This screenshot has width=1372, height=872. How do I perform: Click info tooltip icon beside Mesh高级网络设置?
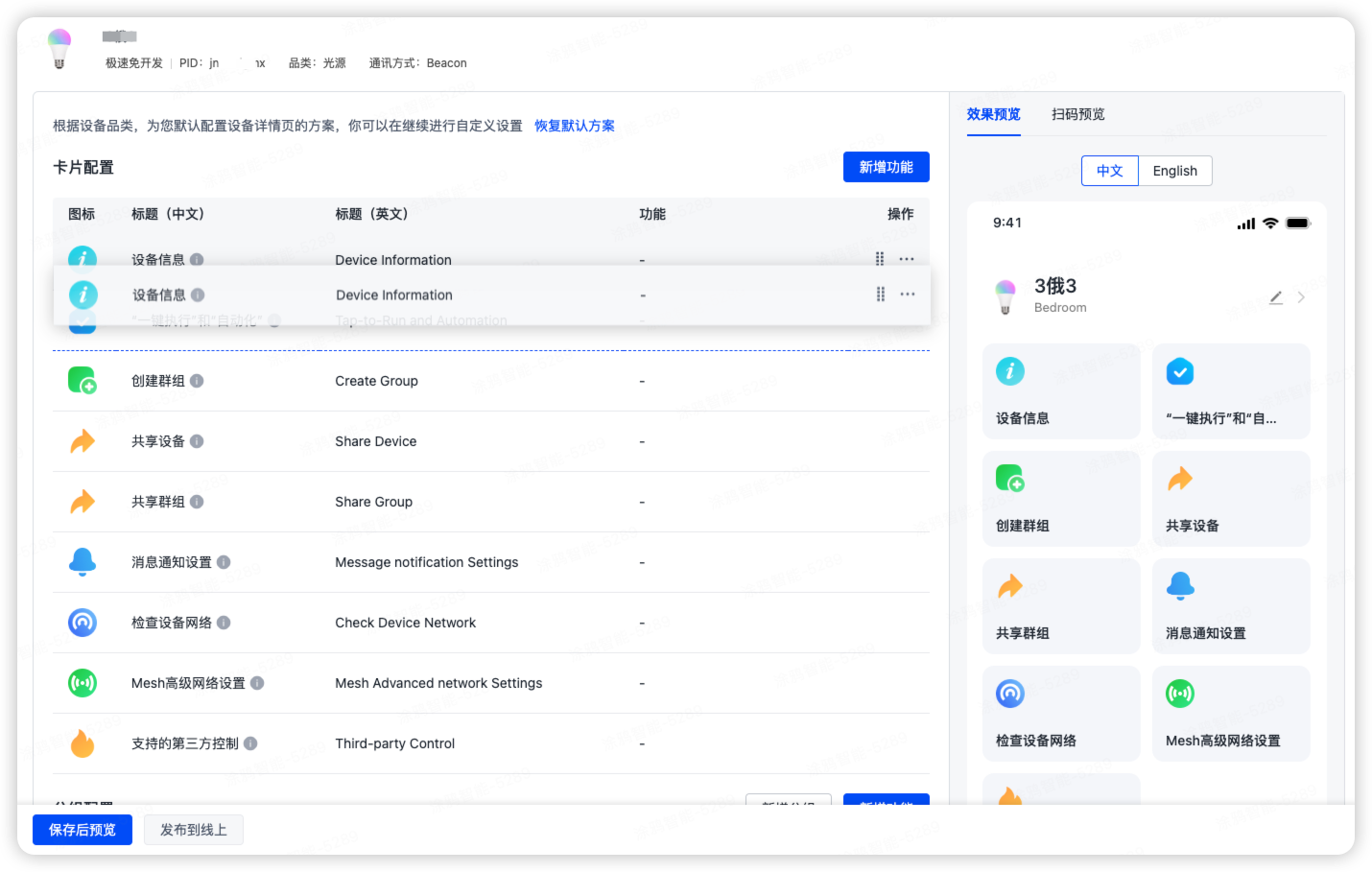[x=257, y=683]
